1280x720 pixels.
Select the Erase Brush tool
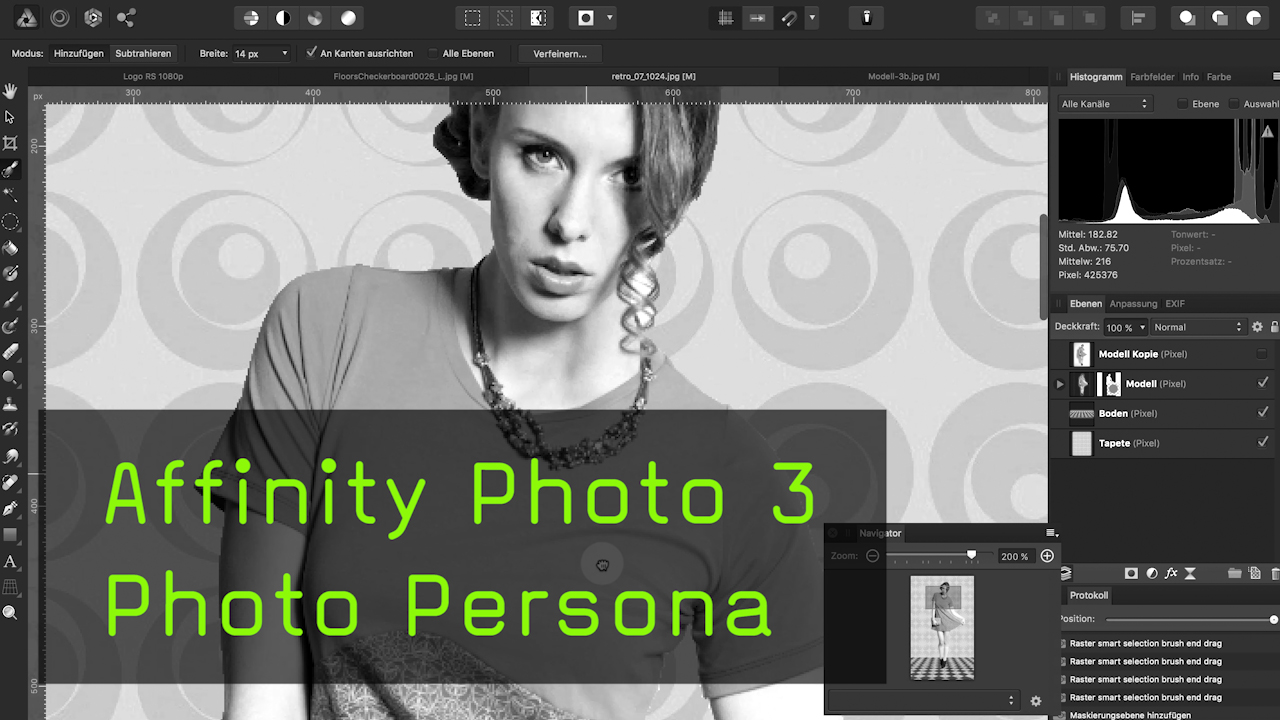click(x=10, y=352)
